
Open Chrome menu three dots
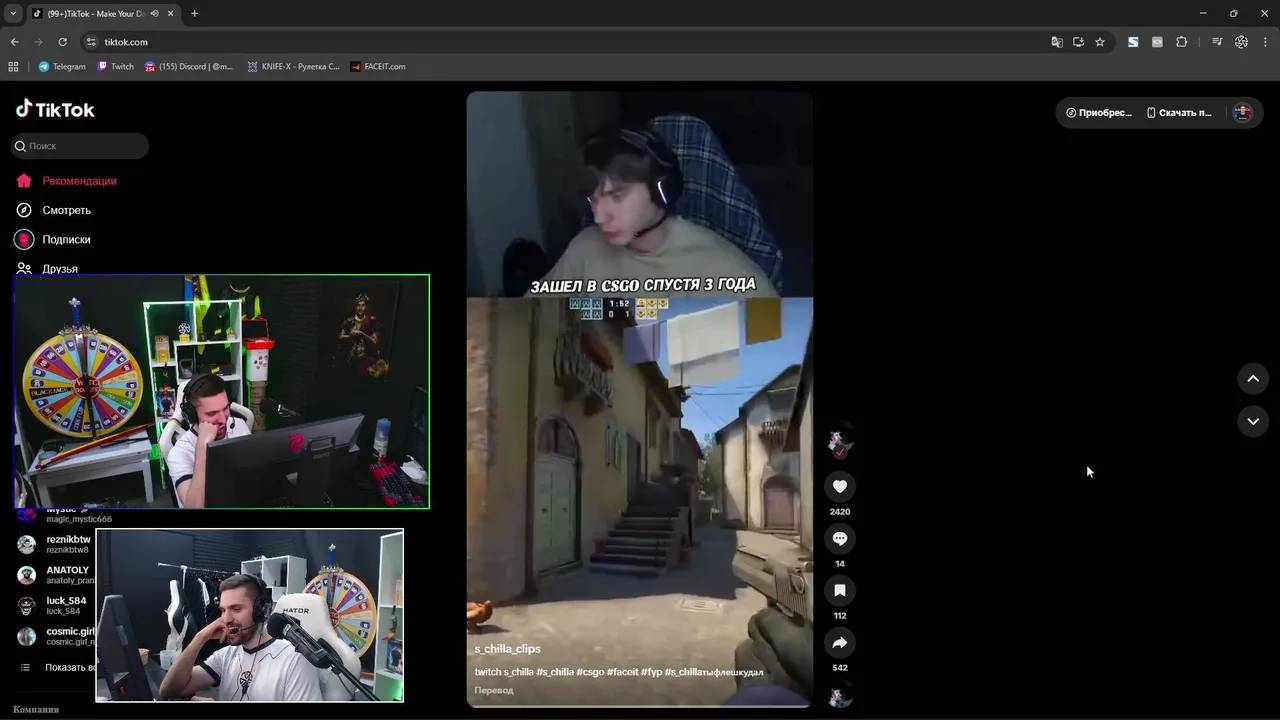[1266, 42]
